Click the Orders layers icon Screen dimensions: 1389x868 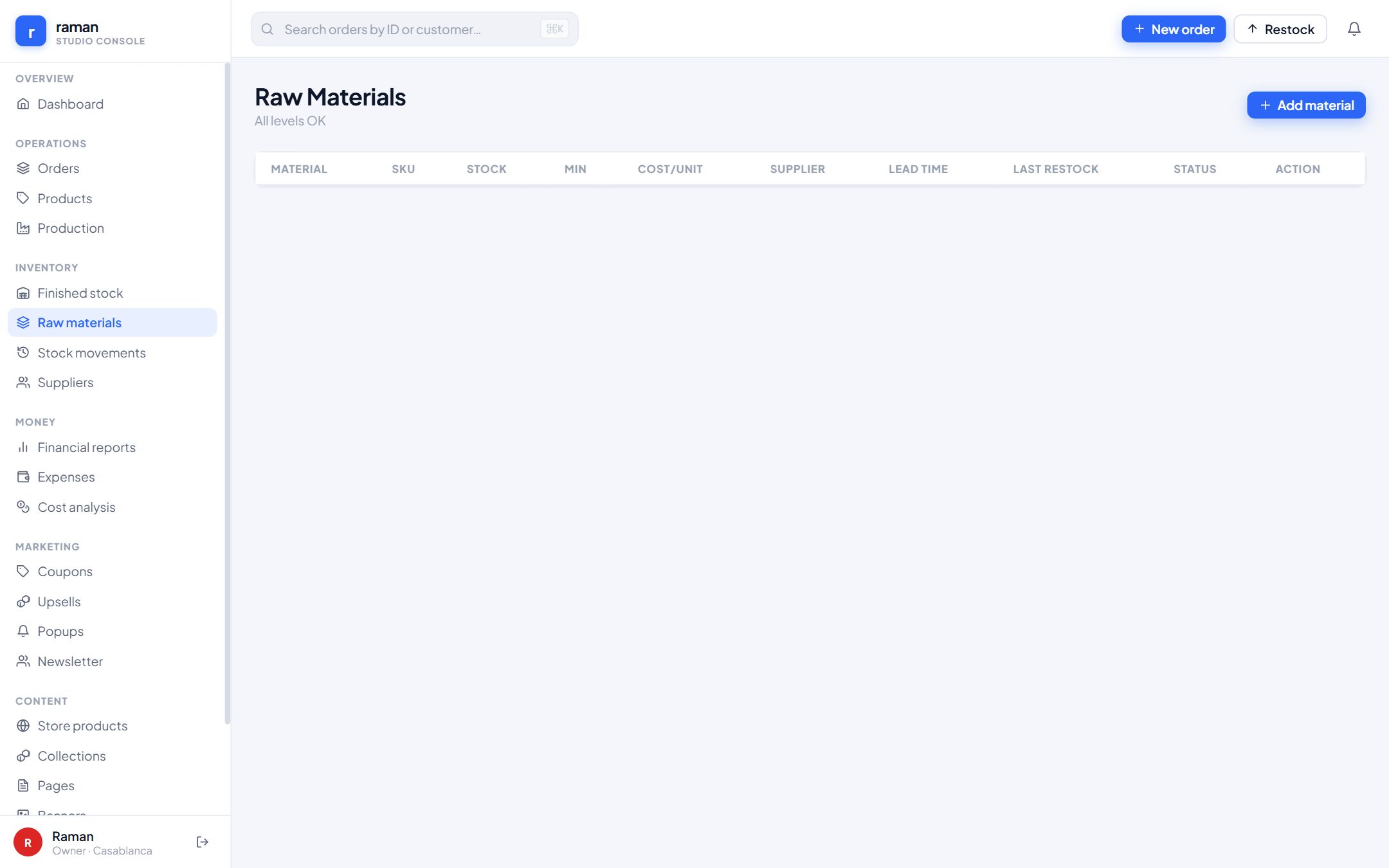23,168
